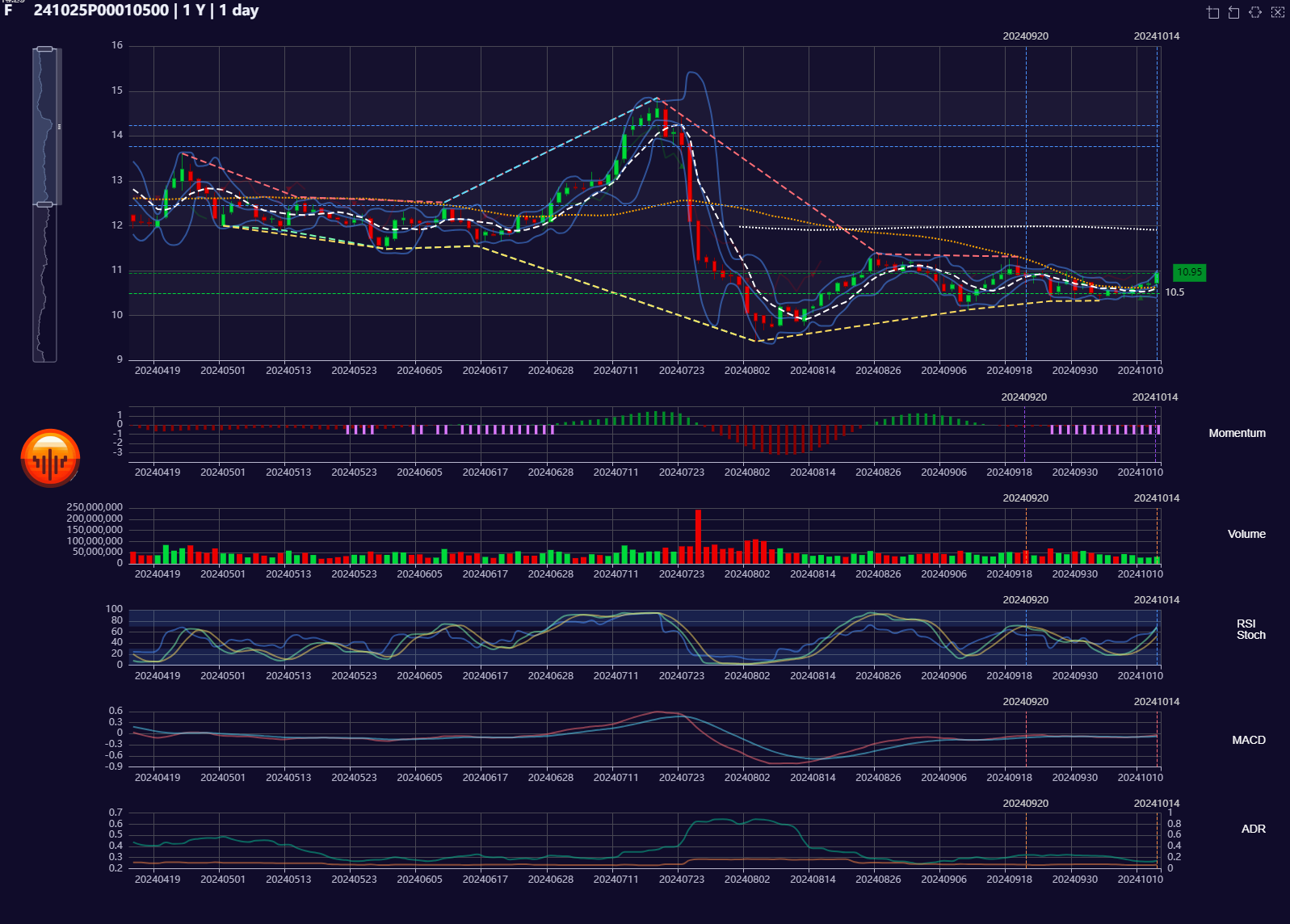The height and width of the screenshot is (924, 1290).
Task: Click the 20240723 date on price chart axis
Action: pos(681,371)
